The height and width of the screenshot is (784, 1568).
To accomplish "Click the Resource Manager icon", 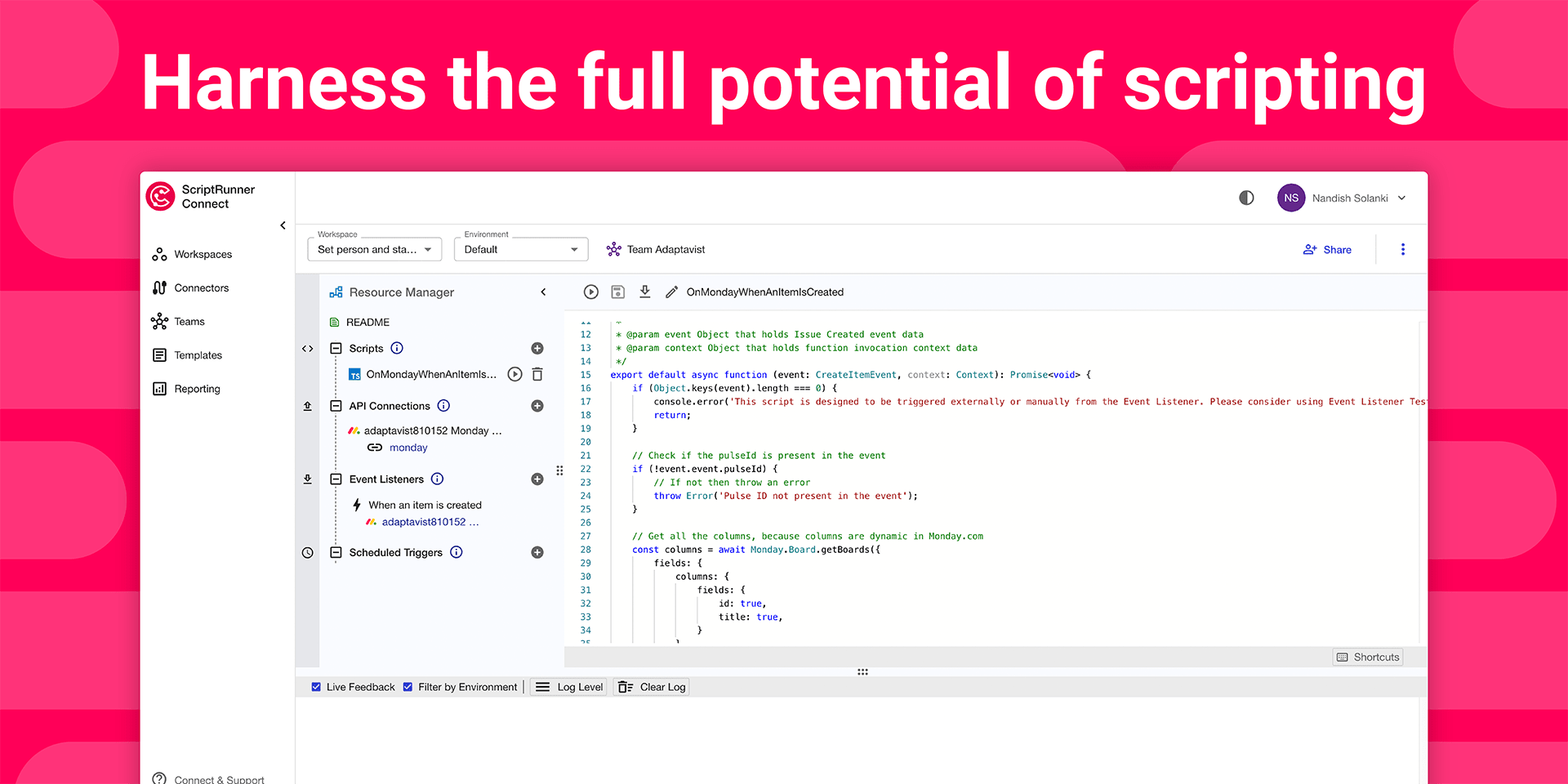I will 336,292.
